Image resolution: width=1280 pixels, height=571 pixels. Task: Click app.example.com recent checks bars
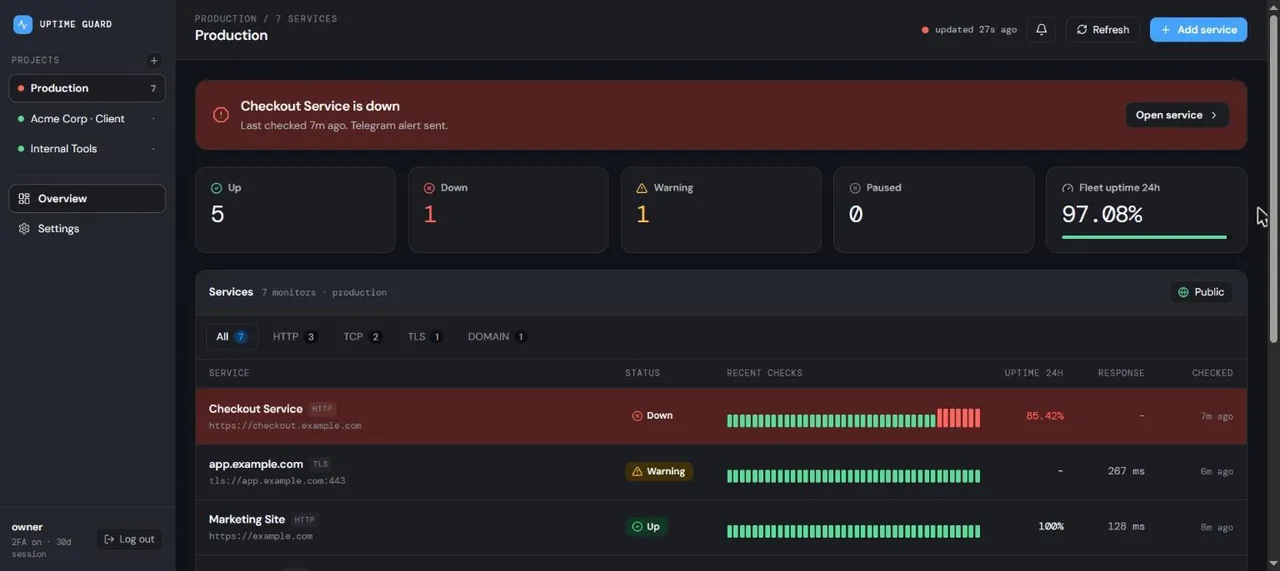coord(853,476)
